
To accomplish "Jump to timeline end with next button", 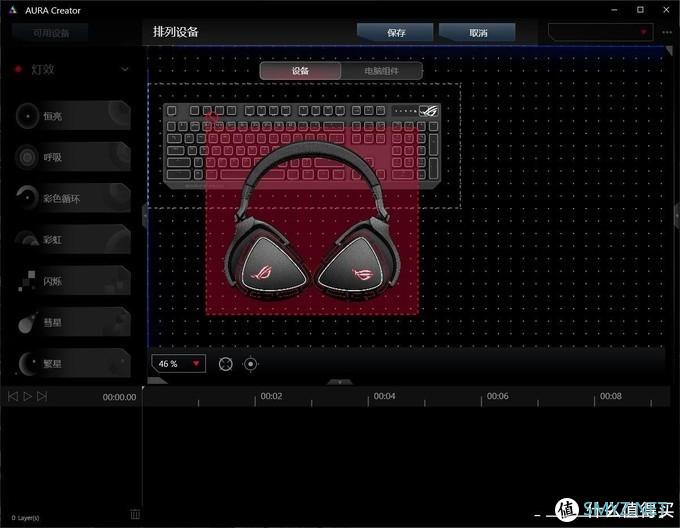I will [42, 396].
